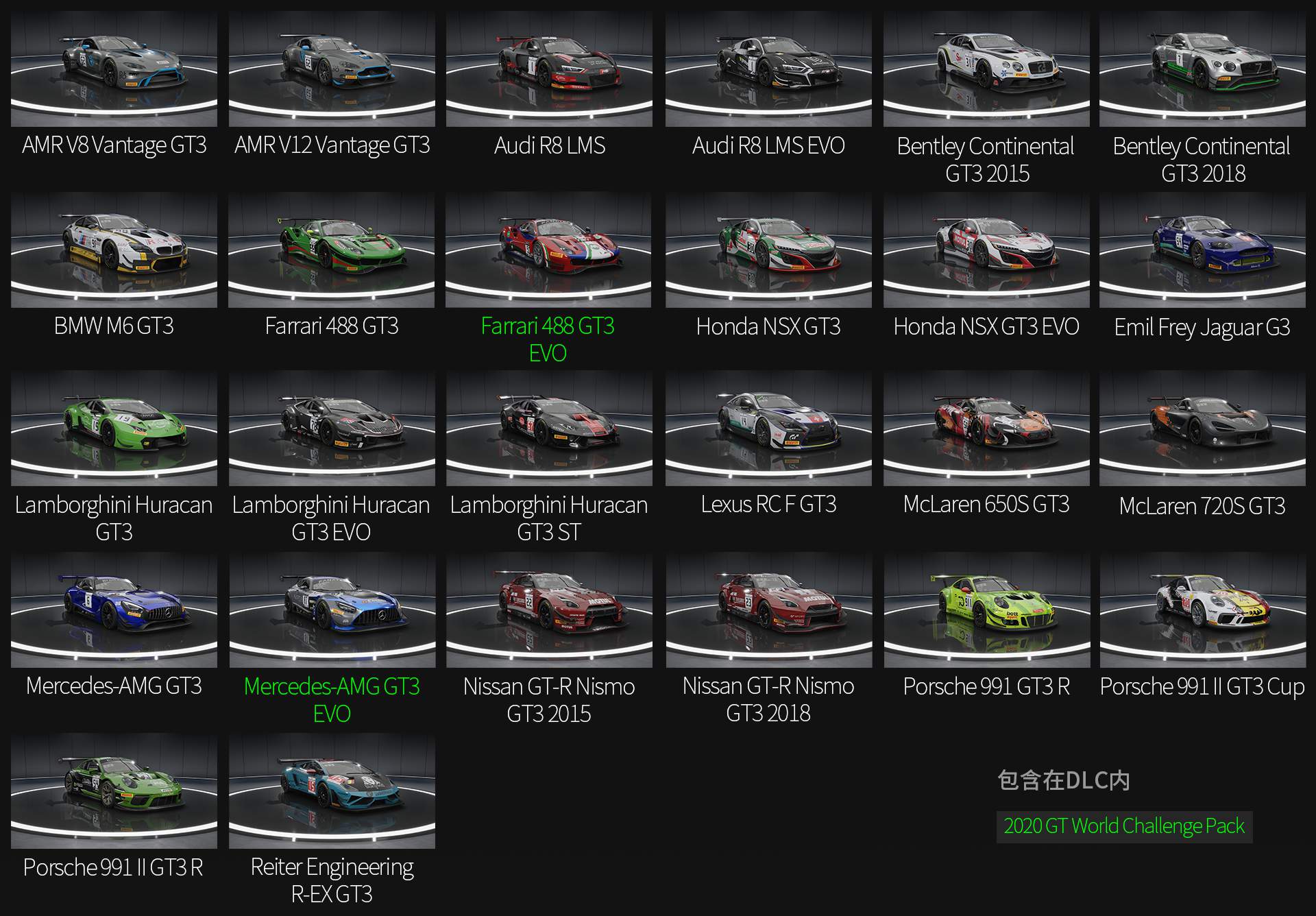Click the 'Emil Frey Jaguar G3' caption
The height and width of the screenshot is (916, 1316).
[1202, 328]
